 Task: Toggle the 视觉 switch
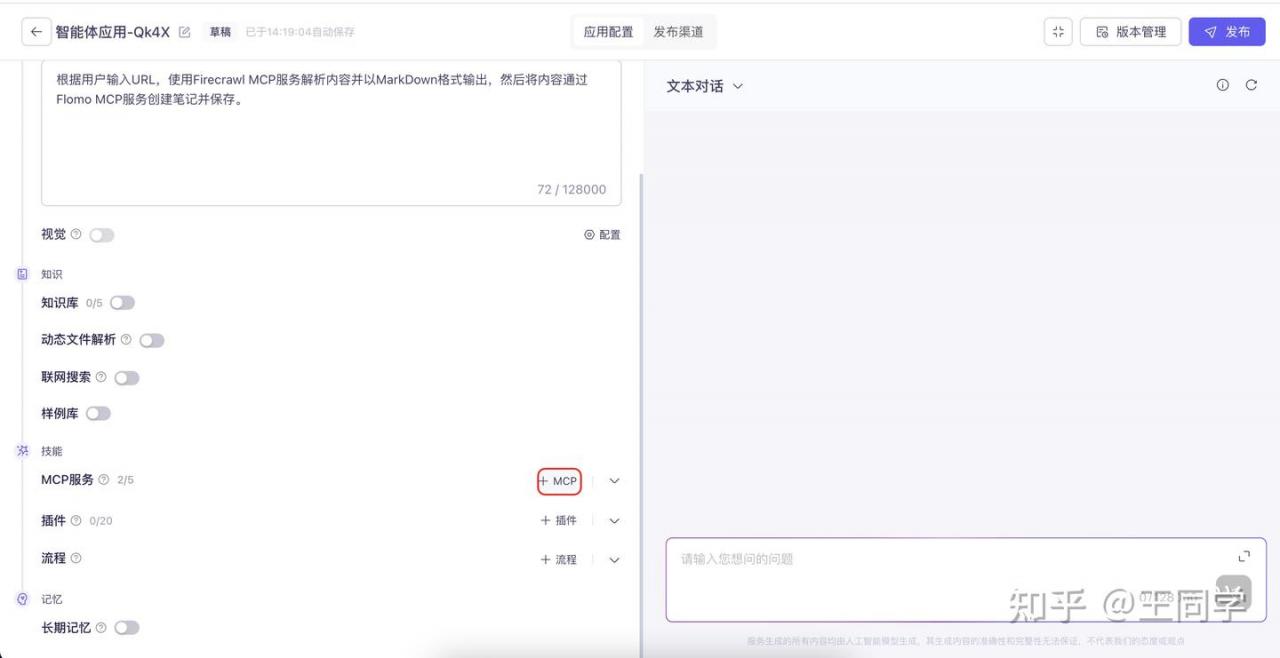click(102, 235)
